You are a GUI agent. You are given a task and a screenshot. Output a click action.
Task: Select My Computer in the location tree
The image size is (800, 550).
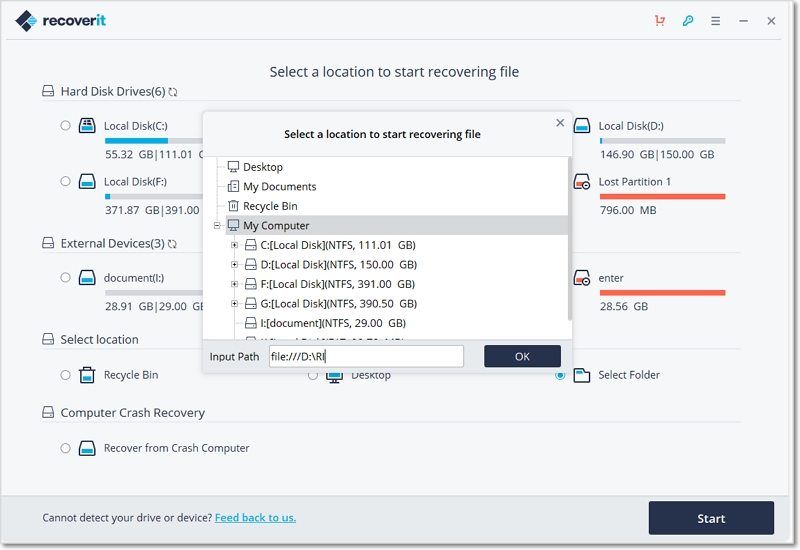click(x=397, y=225)
